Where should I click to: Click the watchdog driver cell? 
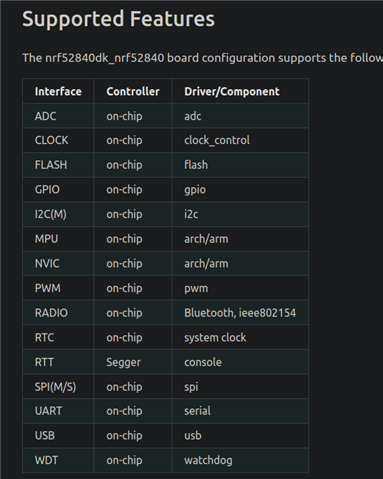pos(240,460)
